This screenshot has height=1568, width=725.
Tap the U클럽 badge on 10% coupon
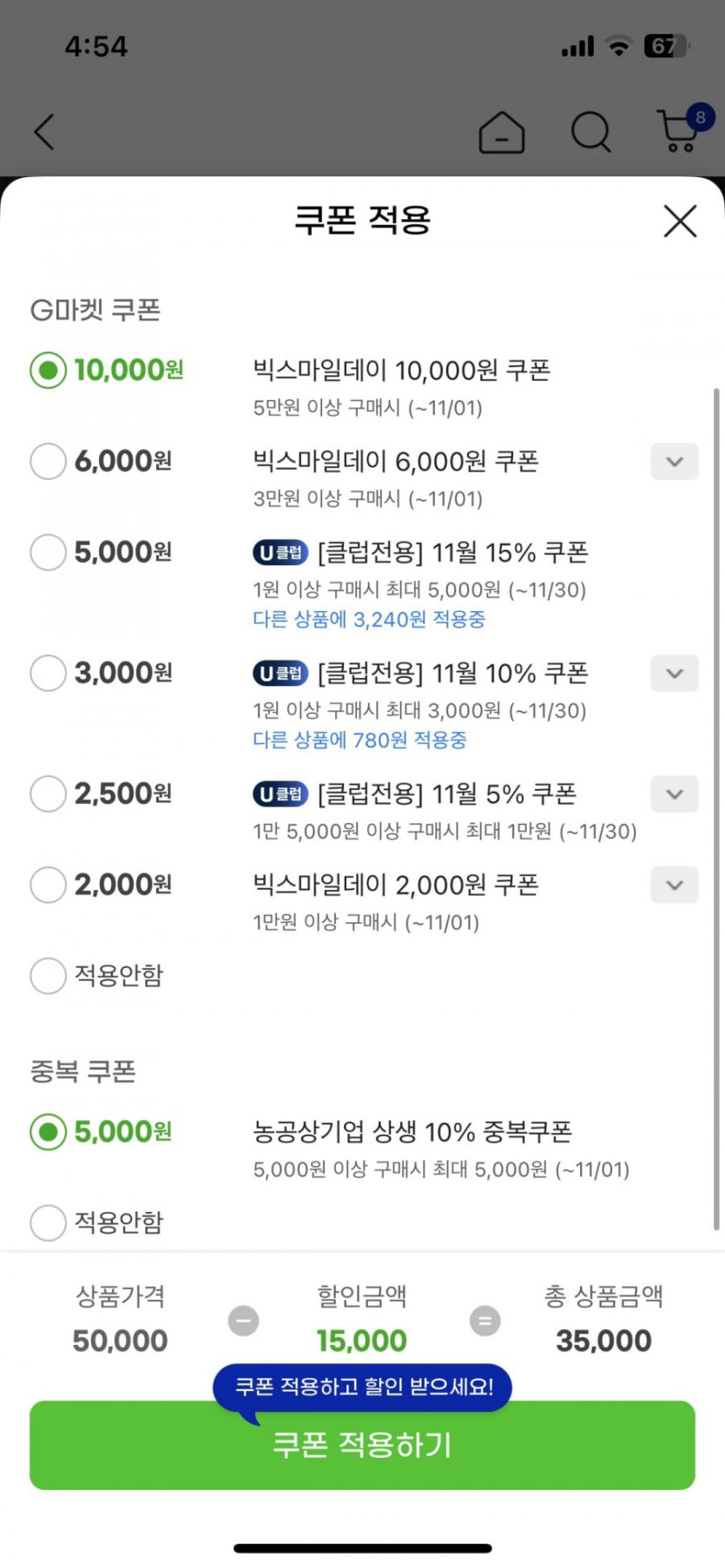pyautogui.click(x=280, y=673)
